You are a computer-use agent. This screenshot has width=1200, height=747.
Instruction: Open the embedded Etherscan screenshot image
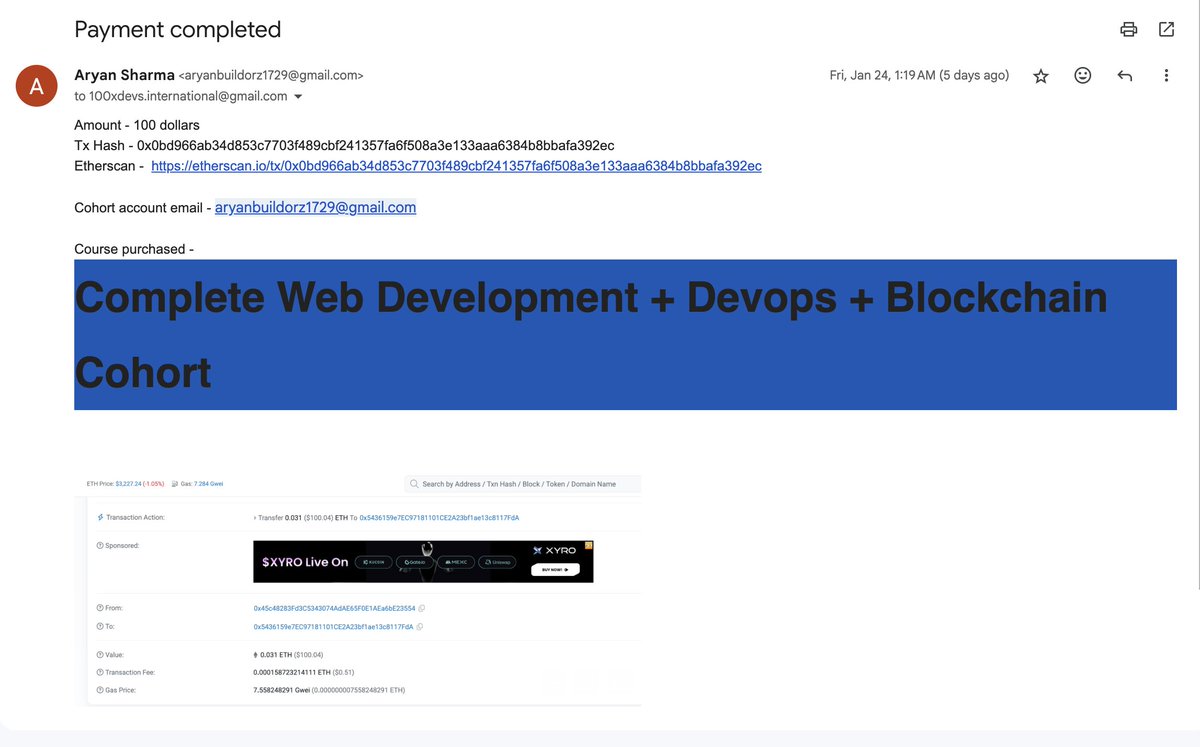[358, 589]
